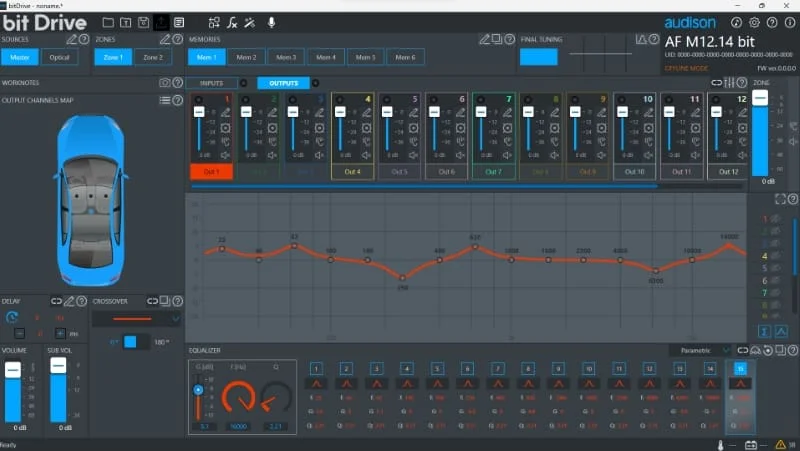
Task: Click the I/O routing squares toolbar icon
Action: click(214, 22)
